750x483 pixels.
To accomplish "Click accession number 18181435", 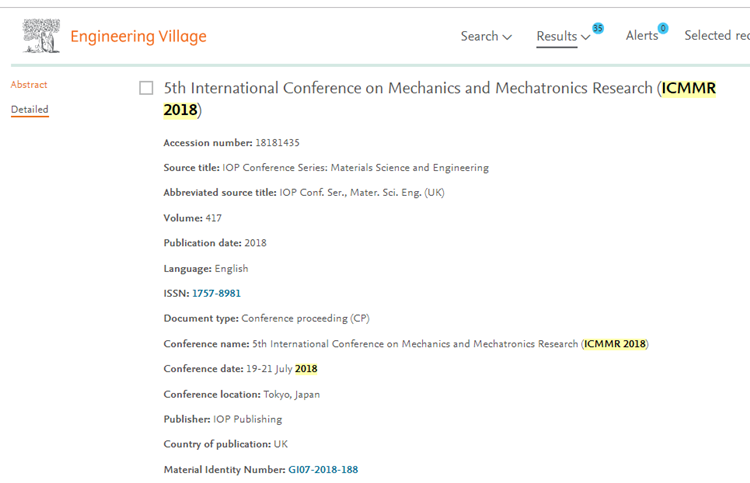I will point(277,143).
